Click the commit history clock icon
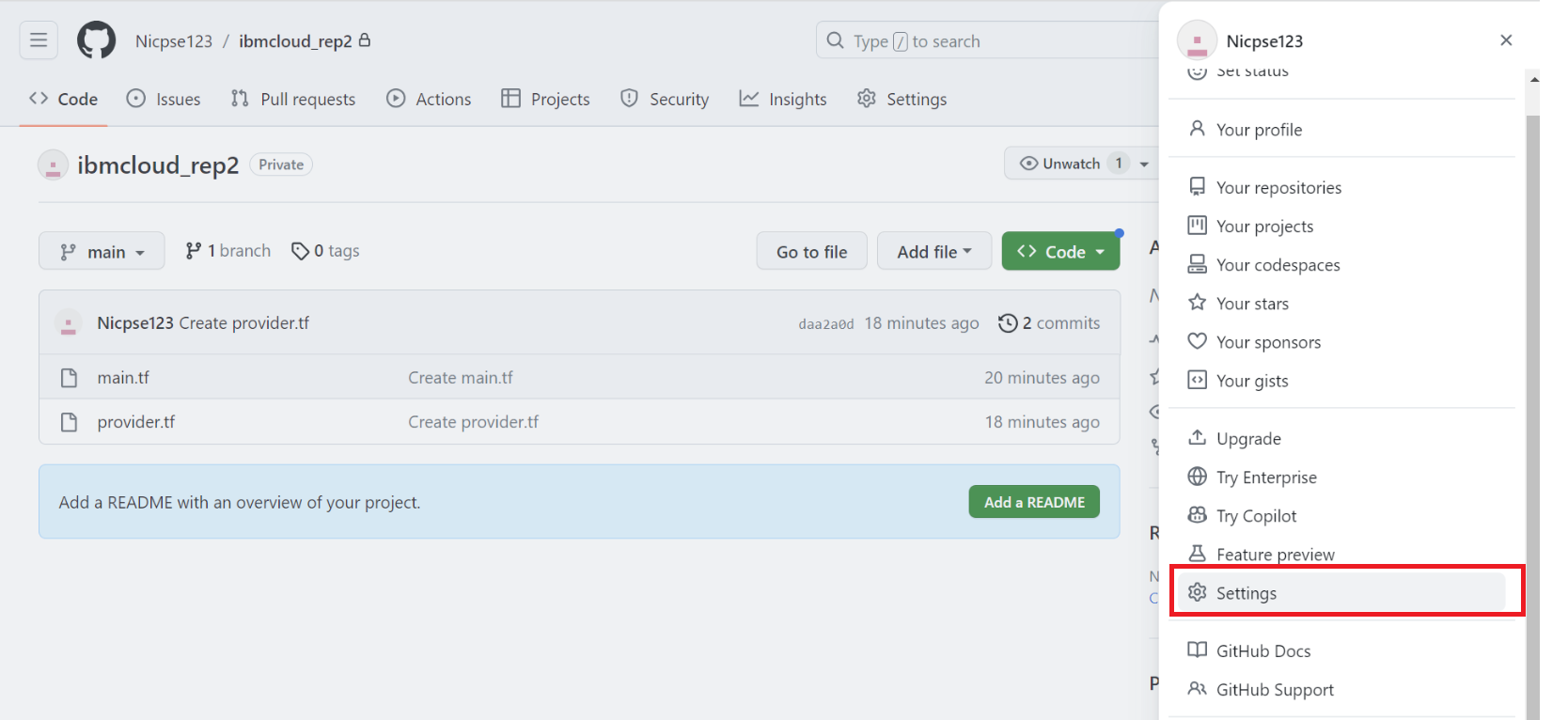This screenshot has height=720, width=1568. point(1008,323)
